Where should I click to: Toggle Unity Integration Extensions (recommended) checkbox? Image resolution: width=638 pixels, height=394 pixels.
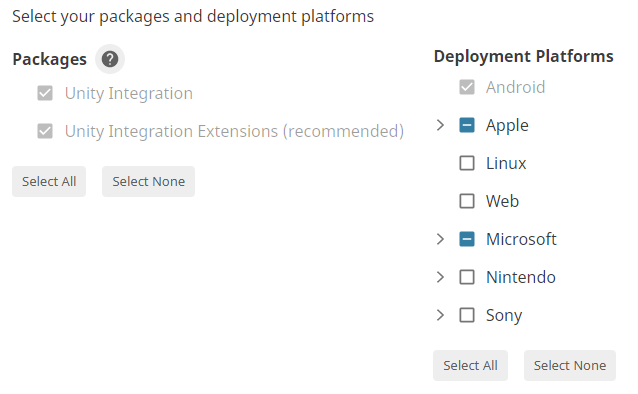tap(45, 131)
